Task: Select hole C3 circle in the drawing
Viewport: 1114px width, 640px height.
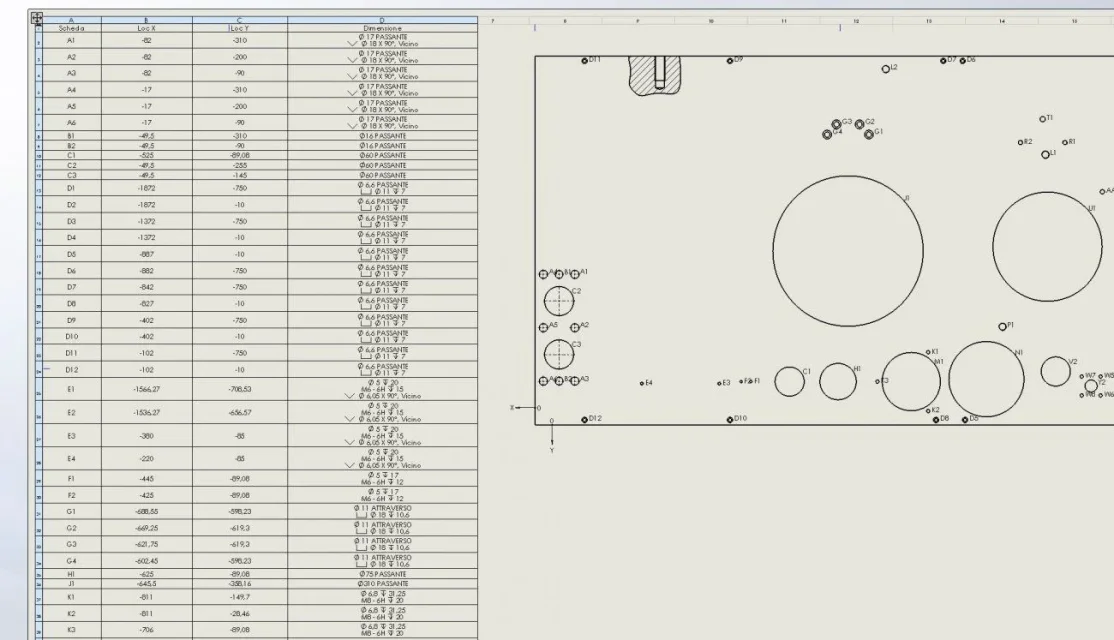Action: (x=559, y=354)
